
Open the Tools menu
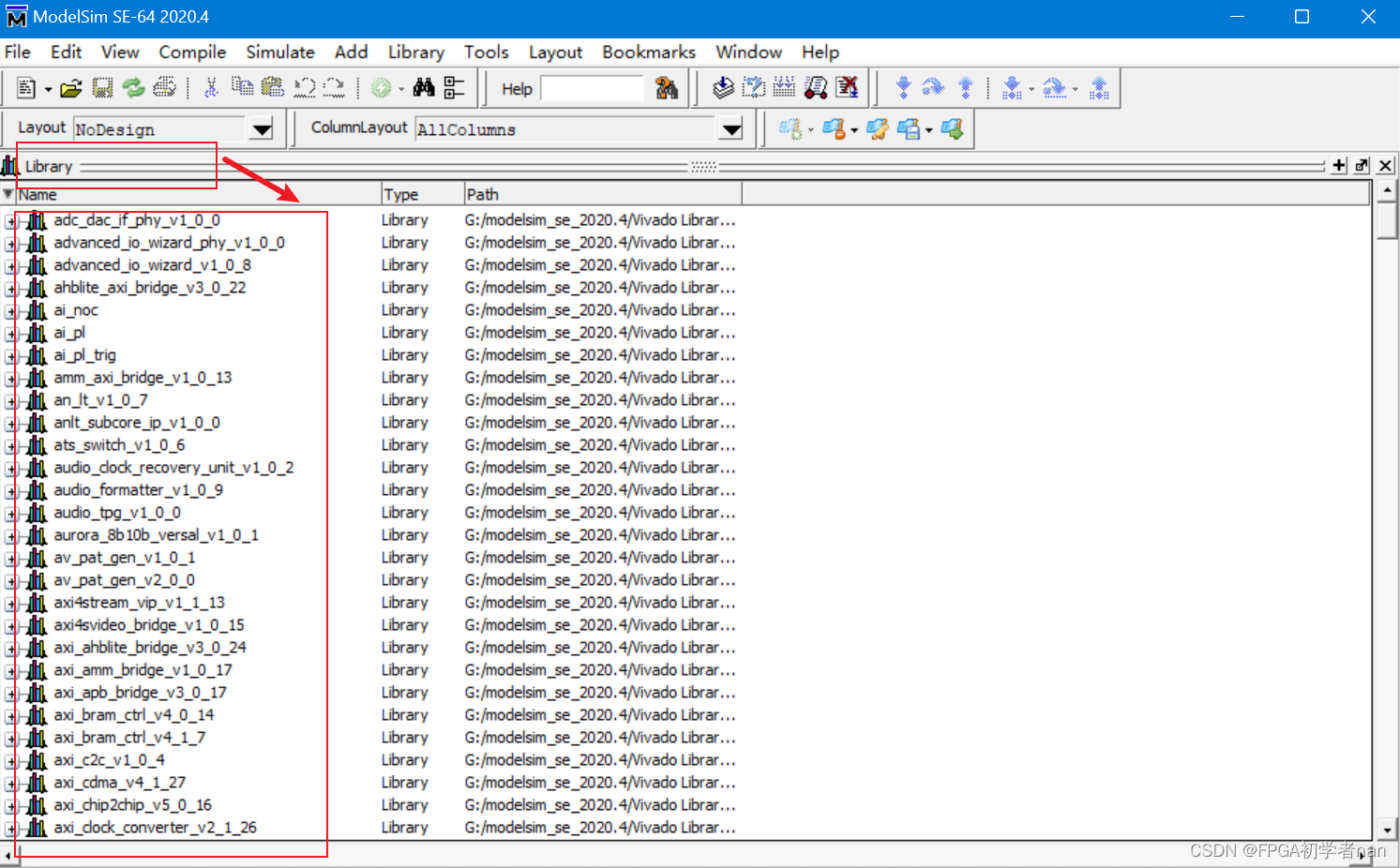486,52
